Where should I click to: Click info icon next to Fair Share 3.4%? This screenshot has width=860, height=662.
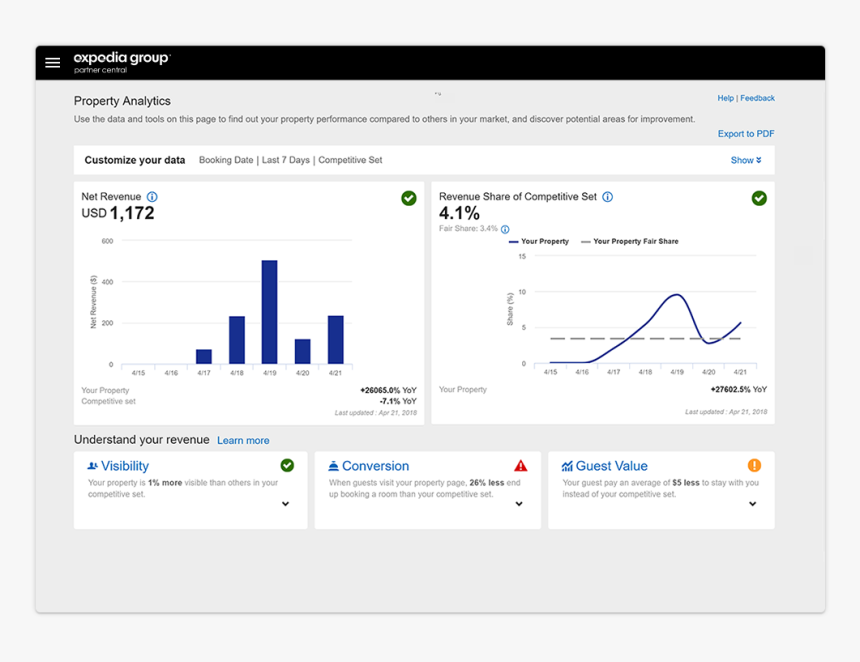click(505, 229)
